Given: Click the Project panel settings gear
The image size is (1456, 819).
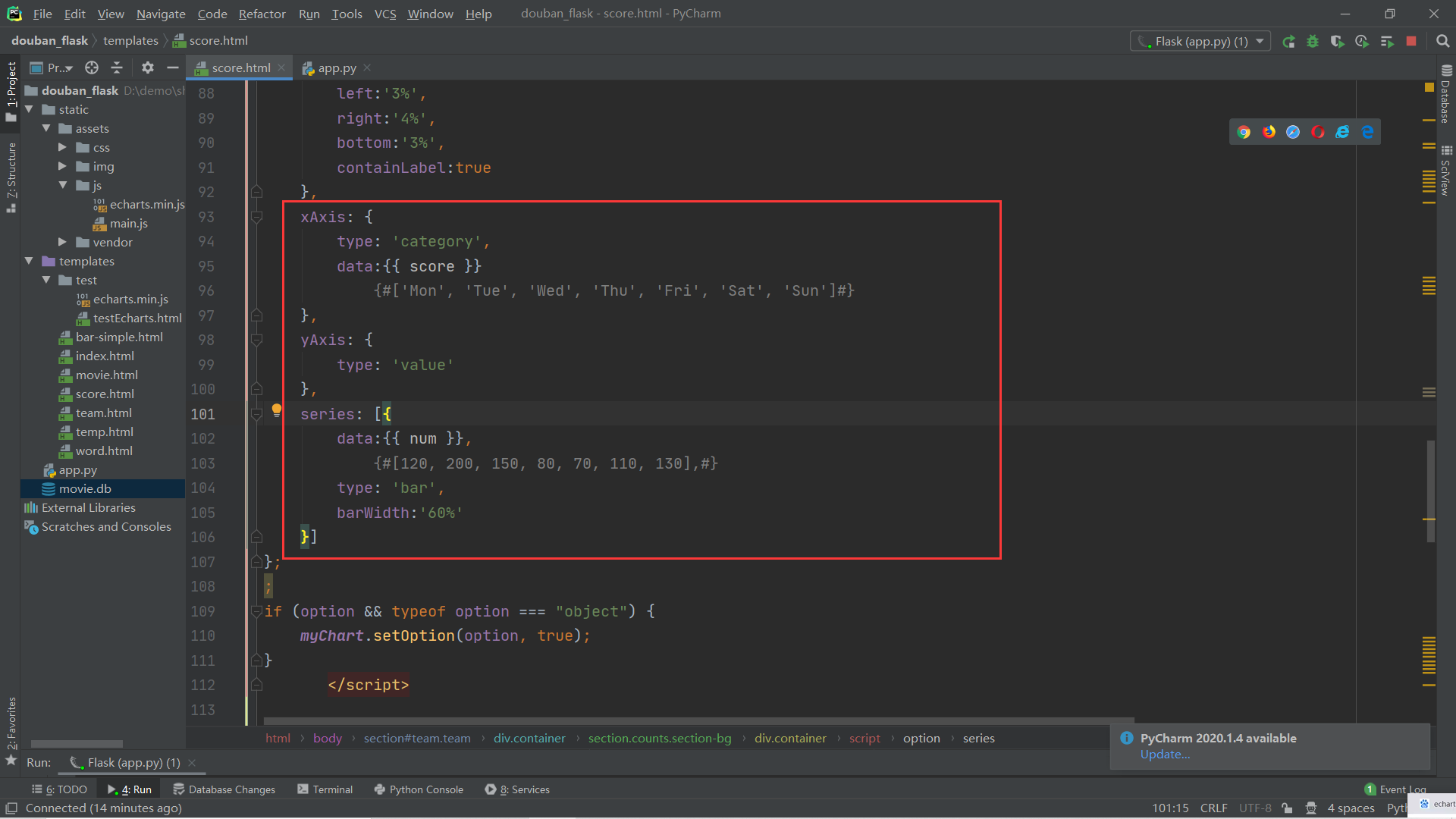Looking at the screenshot, I should [x=148, y=67].
